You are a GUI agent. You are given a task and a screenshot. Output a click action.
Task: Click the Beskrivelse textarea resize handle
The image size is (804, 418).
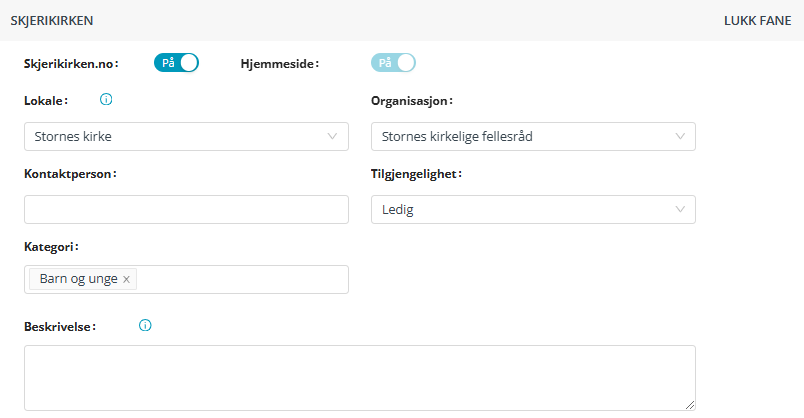pyautogui.click(x=689, y=404)
